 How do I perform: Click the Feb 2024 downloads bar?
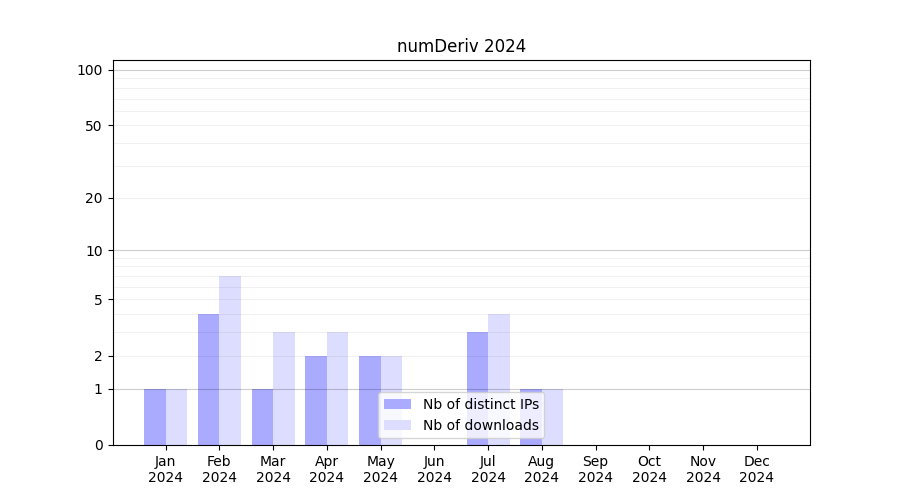click(230, 360)
